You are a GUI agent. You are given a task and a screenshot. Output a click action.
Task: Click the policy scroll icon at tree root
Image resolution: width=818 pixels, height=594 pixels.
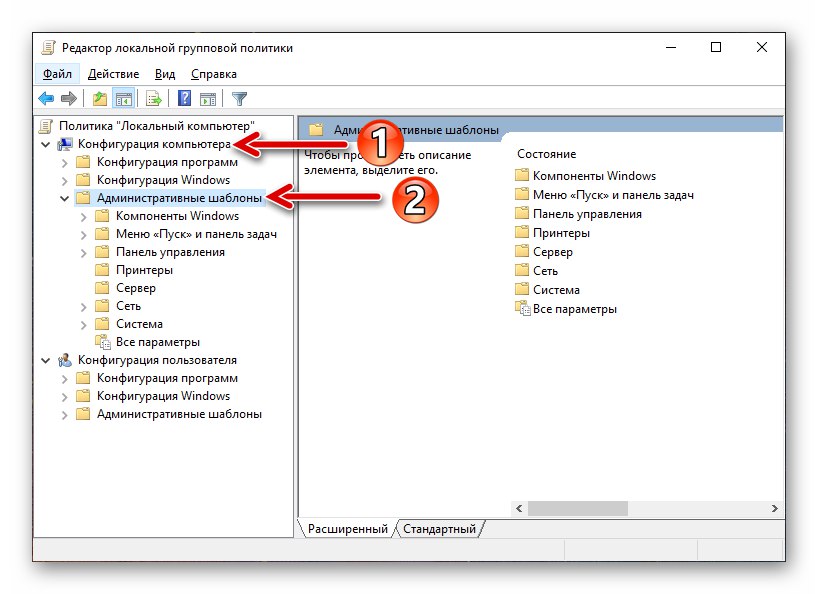pos(46,126)
